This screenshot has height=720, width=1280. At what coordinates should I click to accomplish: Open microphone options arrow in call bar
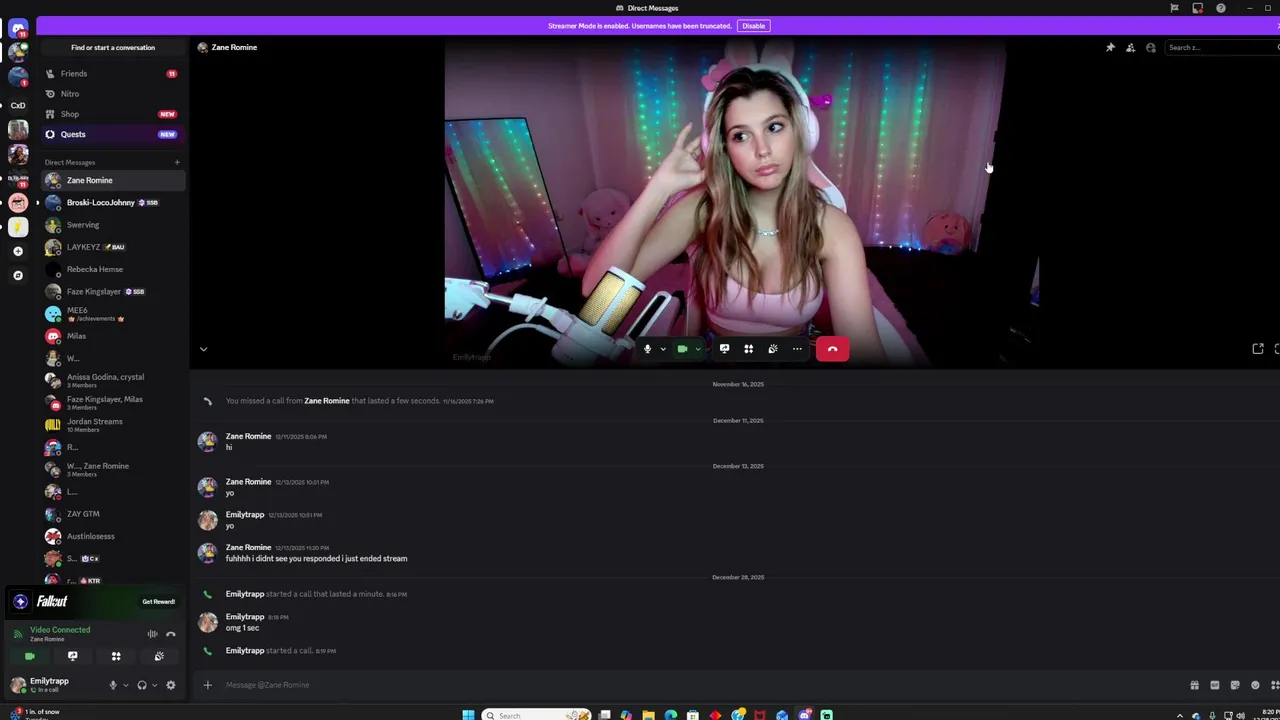click(662, 349)
